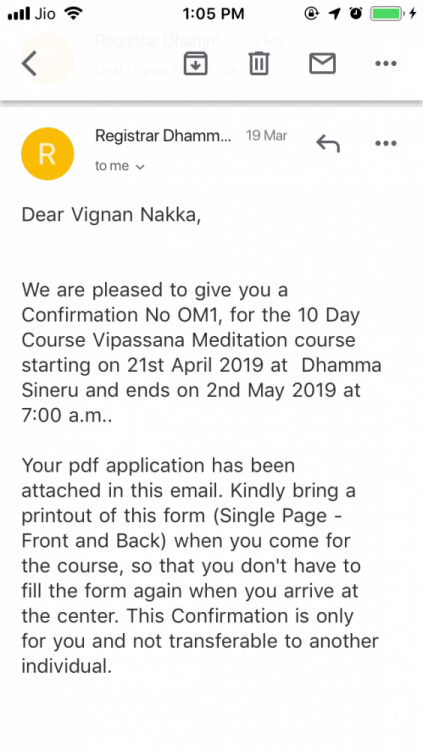Screen dimensions: 423x750
Task: Open sender name Registrar Dhamm...
Action: [x=163, y=136]
